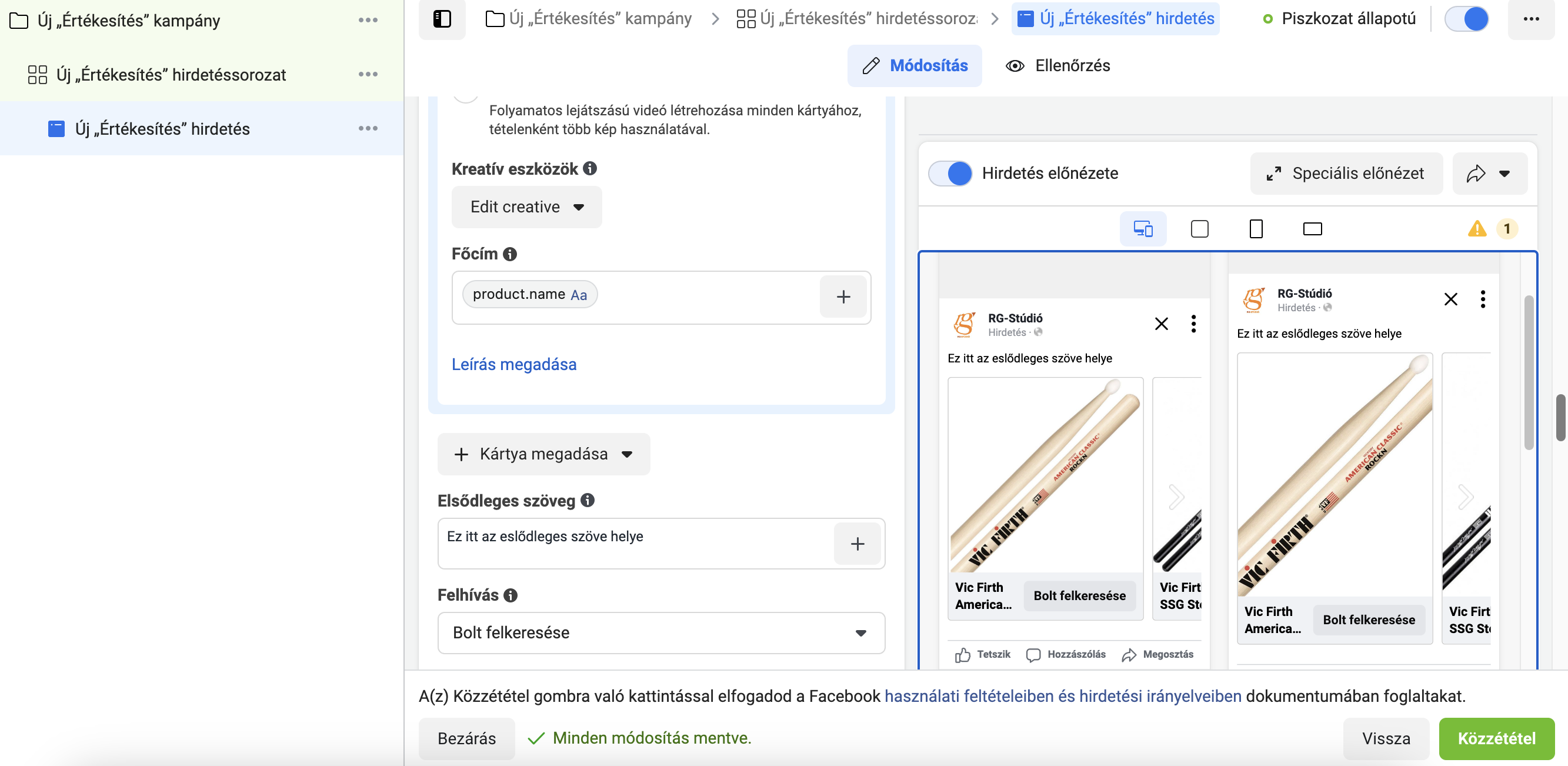Open the Felhívás Bolt felkeresése dropdown

pyautogui.click(x=661, y=633)
